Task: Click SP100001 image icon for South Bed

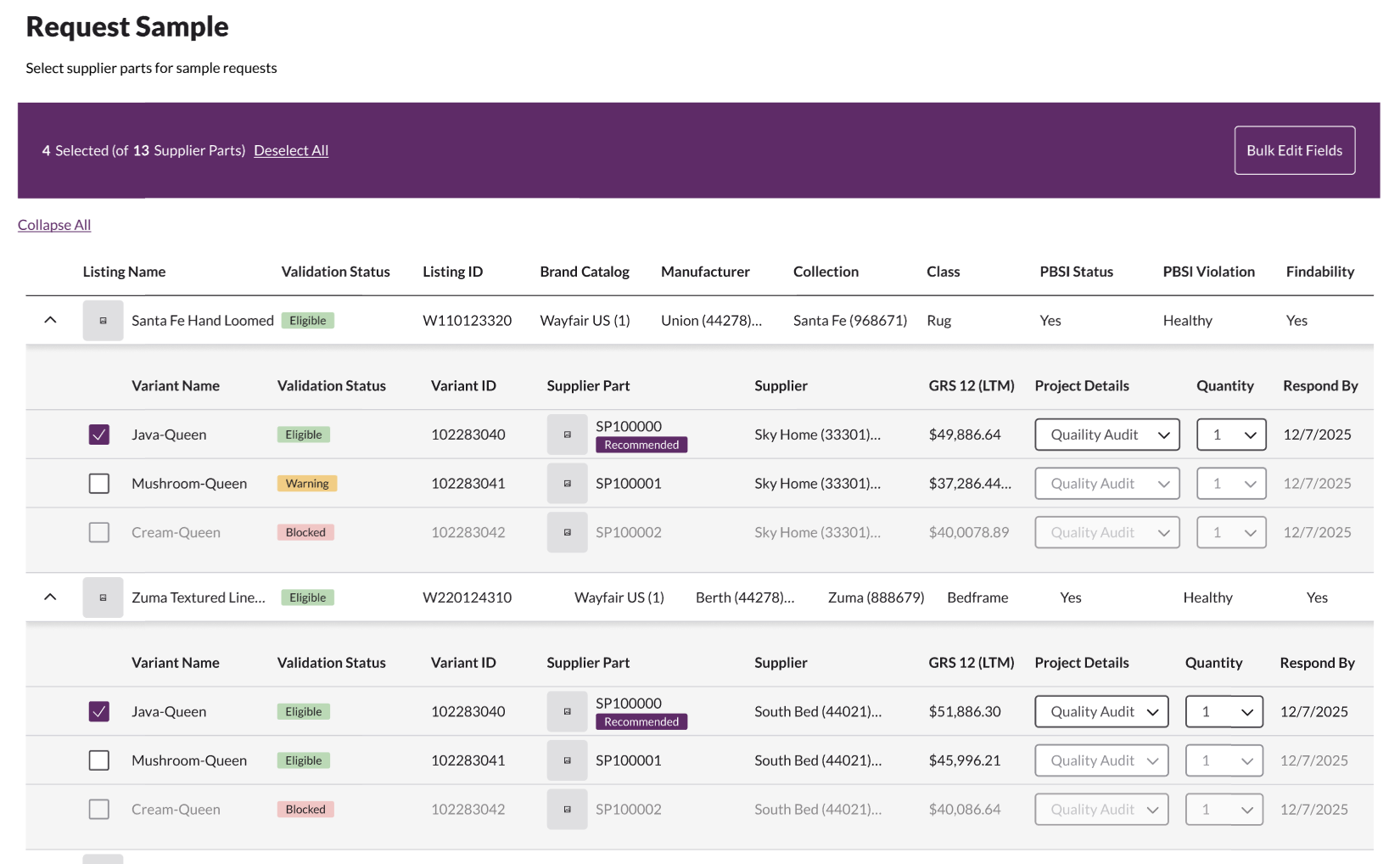Action: pyautogui.click(x=567, y=760)
